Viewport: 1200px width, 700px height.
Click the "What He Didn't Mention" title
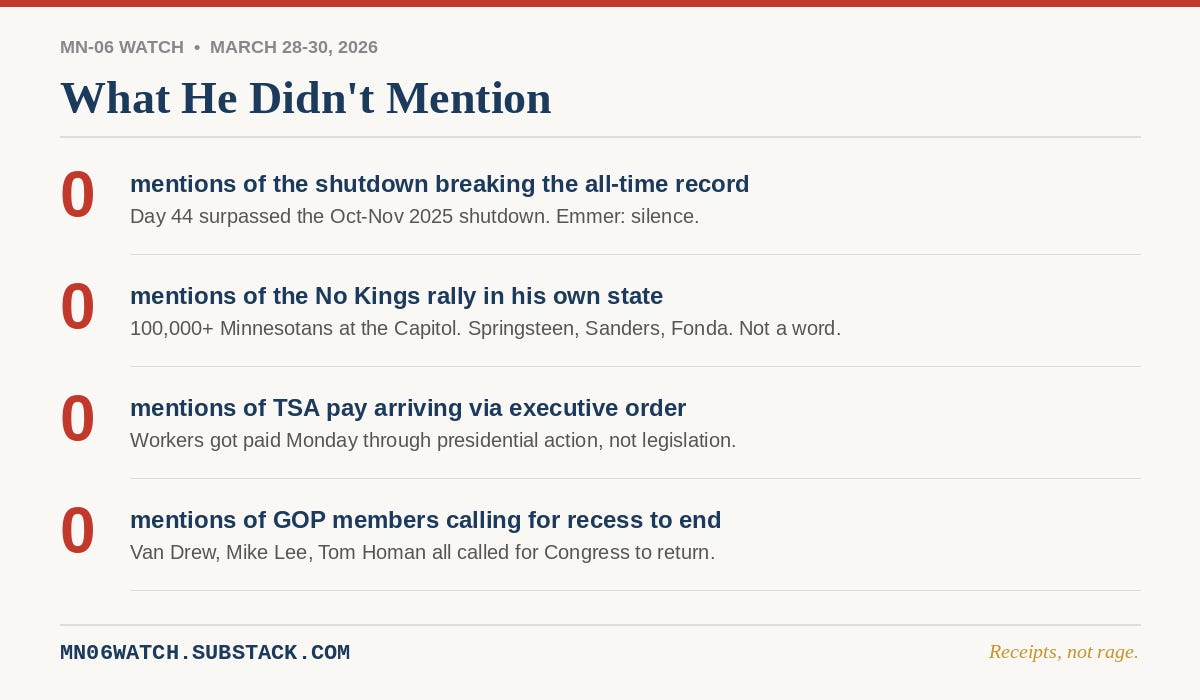tap(306, 98)
